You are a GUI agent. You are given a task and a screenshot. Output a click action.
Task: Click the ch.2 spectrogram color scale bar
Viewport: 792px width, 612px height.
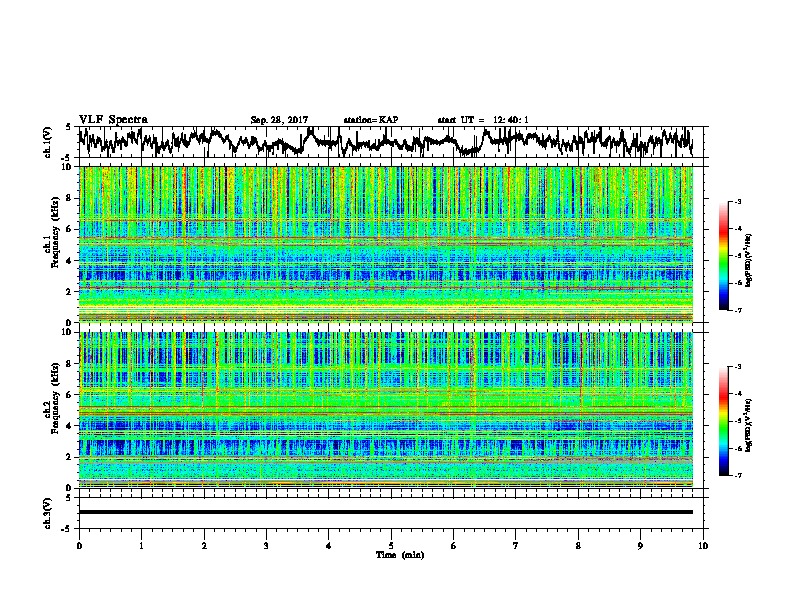tap(723, 421)
